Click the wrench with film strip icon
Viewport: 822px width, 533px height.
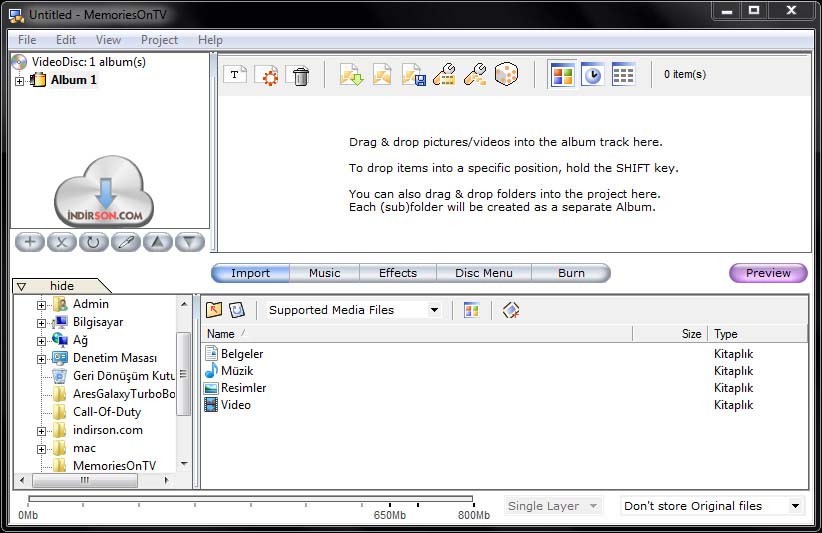point(445,74)
